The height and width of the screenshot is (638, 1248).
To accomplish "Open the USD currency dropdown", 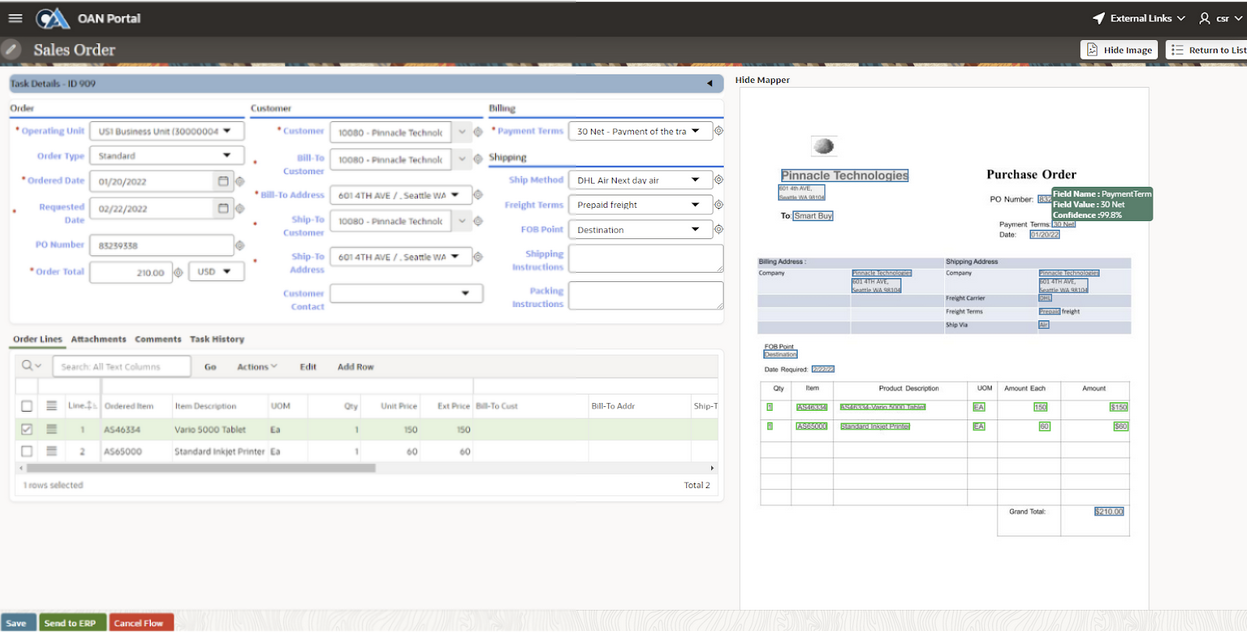I will (x=216, y=271).
